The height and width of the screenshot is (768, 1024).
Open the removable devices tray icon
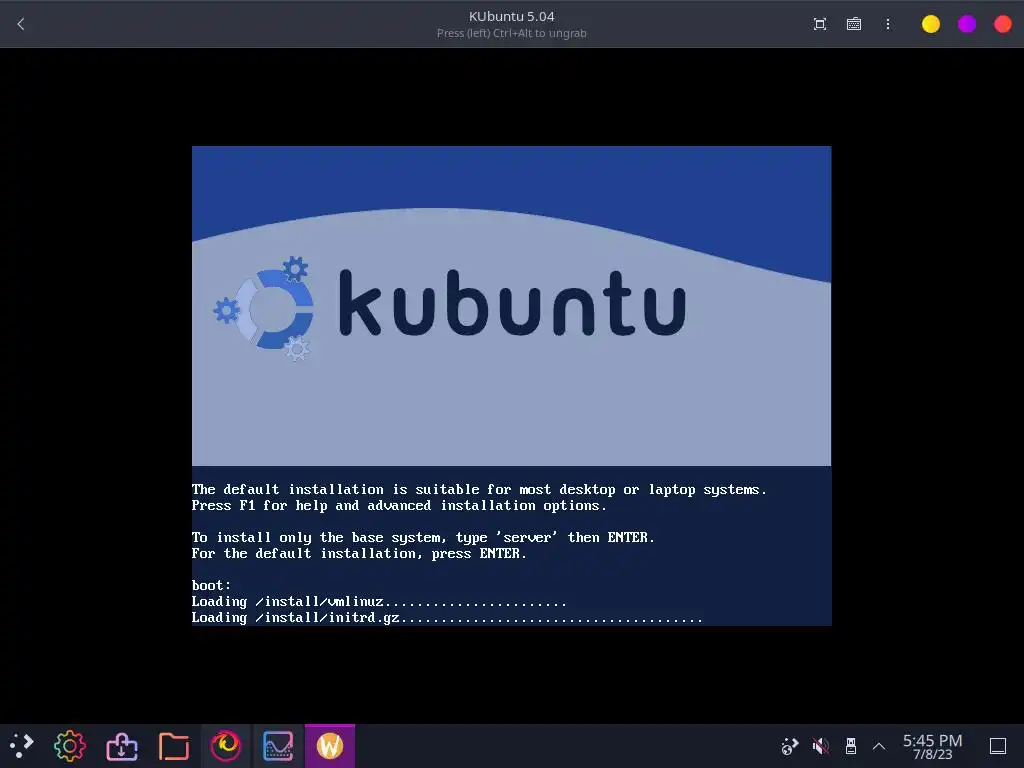point(850,746)
